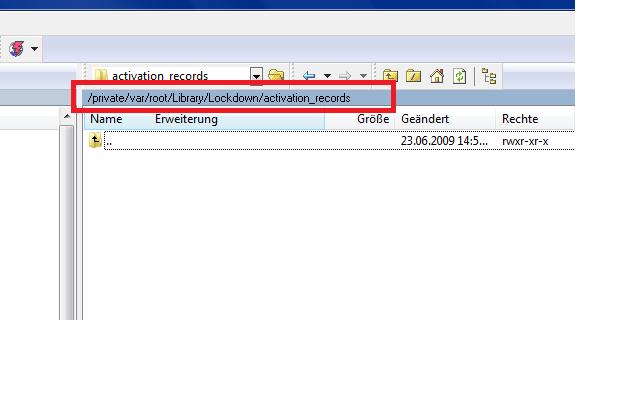Go forward to next directory
This screenshot has width=640, height=400.
[344, 75]
